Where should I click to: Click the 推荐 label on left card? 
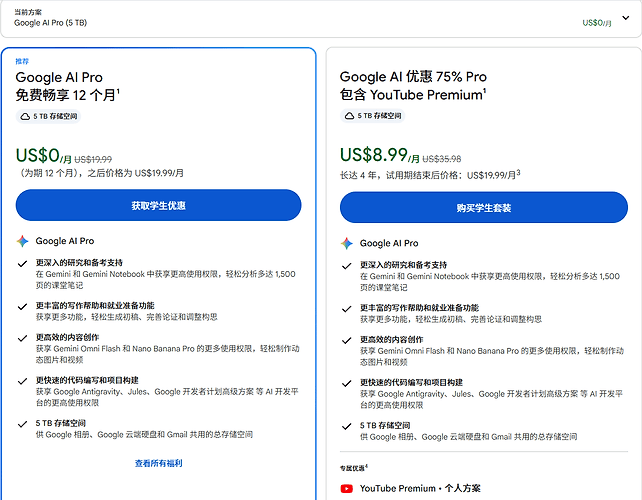[22, 61]
